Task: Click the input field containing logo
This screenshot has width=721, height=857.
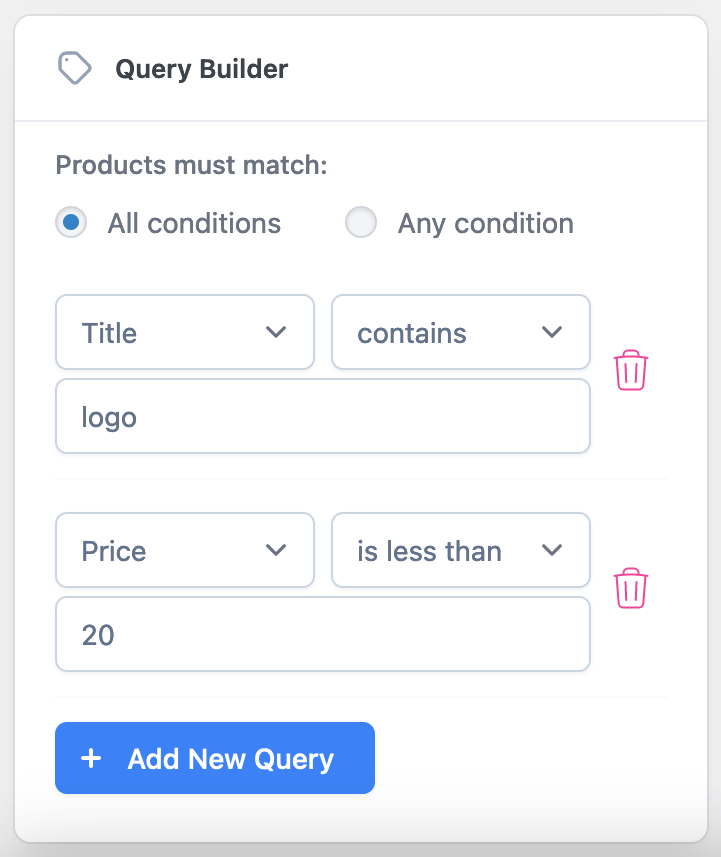Action: (x=322, y=416)
